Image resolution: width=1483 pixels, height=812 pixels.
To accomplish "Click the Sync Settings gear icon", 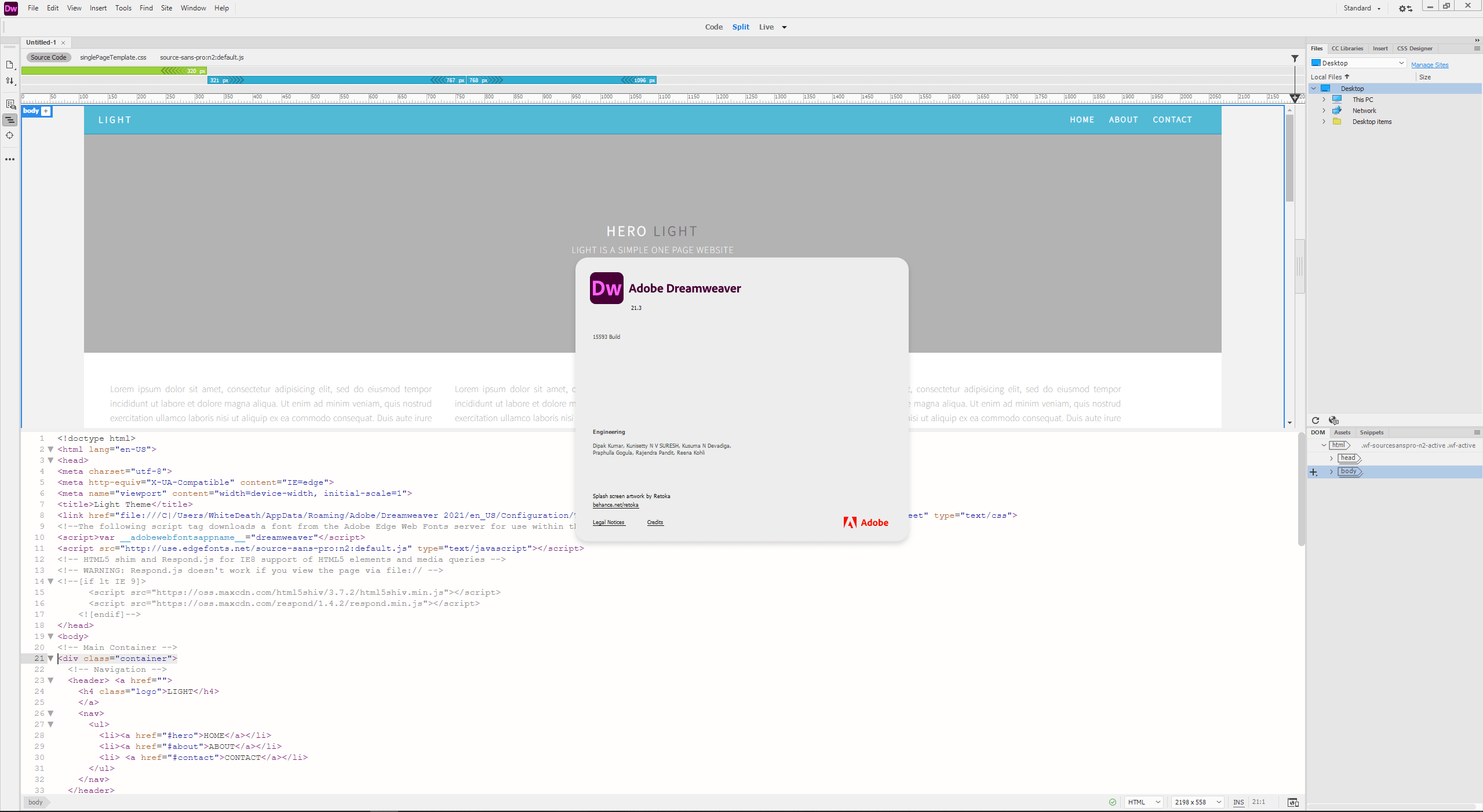I will click(x=1405, y=8).
